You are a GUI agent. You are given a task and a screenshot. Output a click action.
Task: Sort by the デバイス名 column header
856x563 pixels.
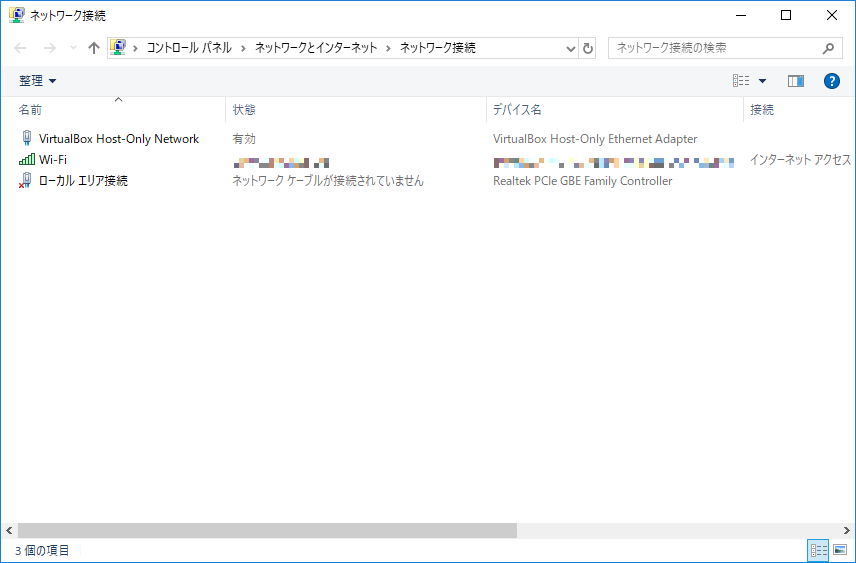[517, 110]
